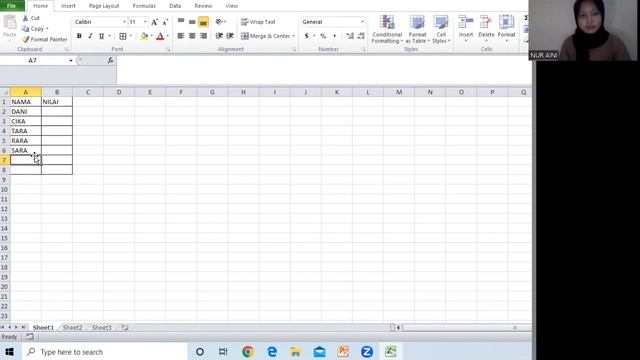Open Font dialog launcher
This screenshot has width=640, height=360.
click(x=168, y=49)
